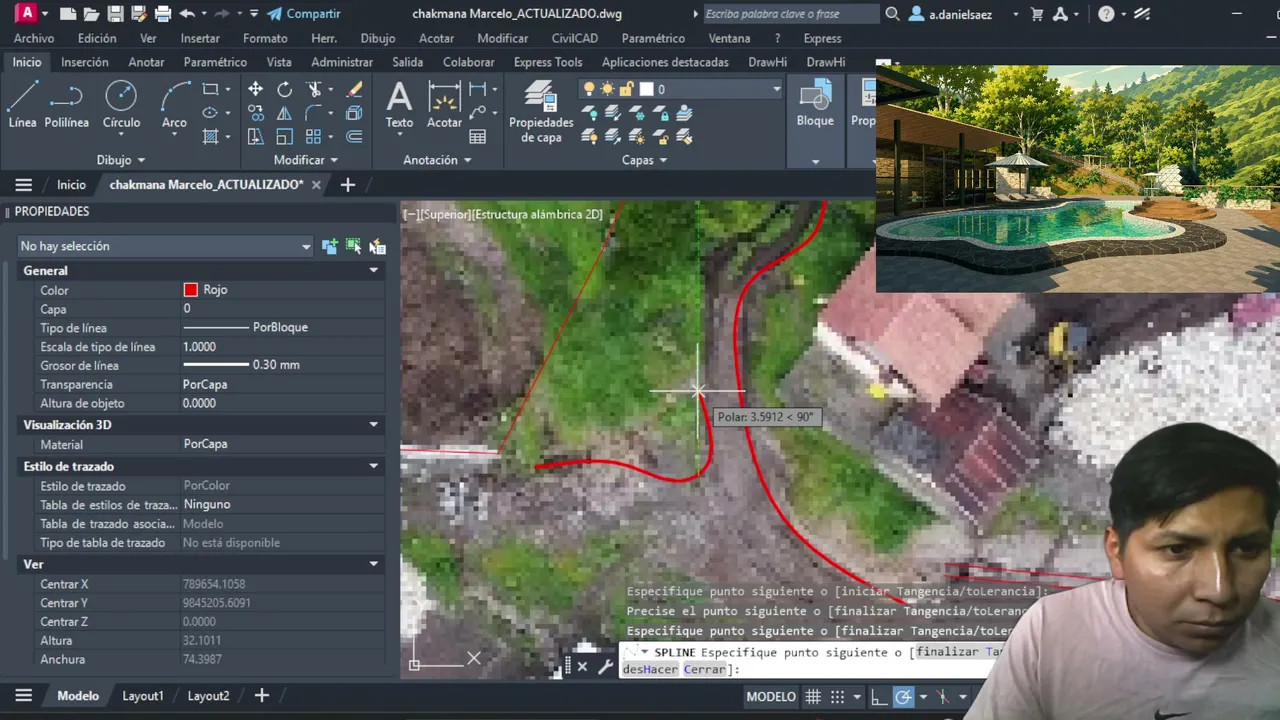Click the keyword search input field
The width and height of the screenshot is (1280, 720).
790,14
